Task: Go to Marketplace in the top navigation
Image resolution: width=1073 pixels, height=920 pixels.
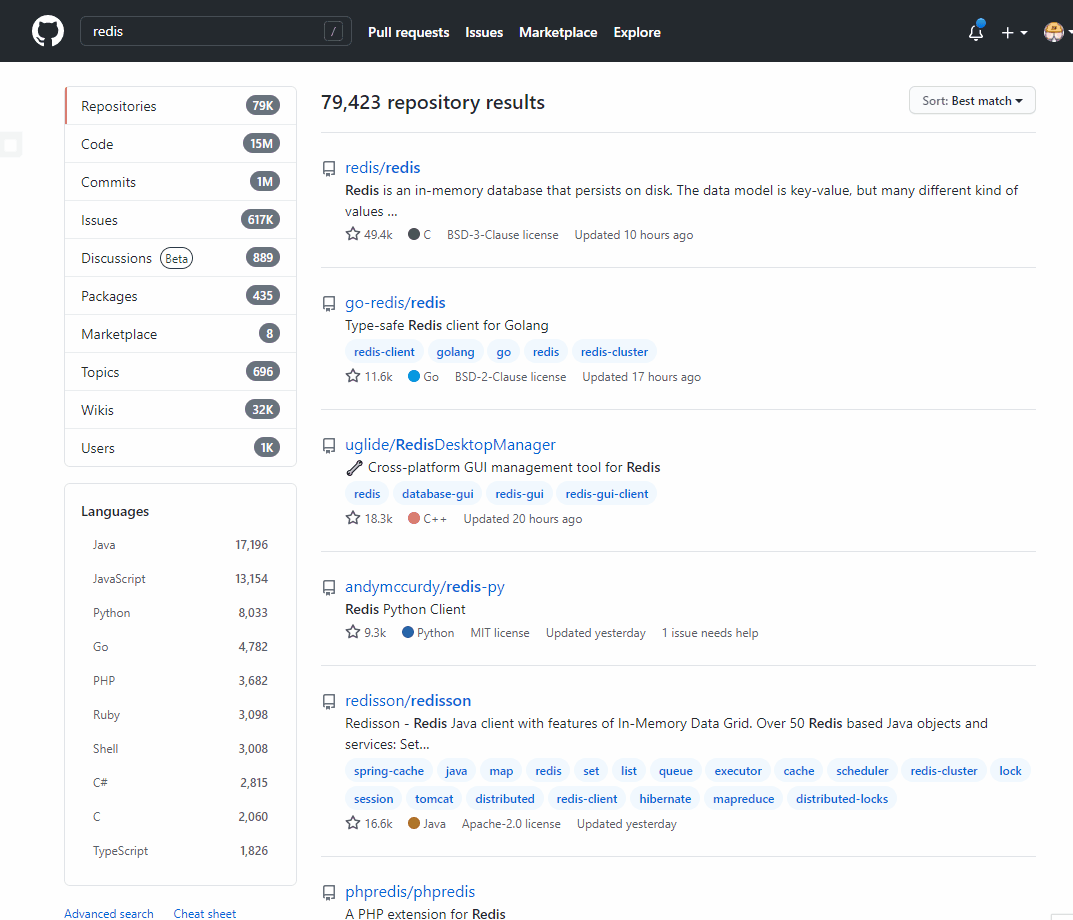Action: pos(558,32)
